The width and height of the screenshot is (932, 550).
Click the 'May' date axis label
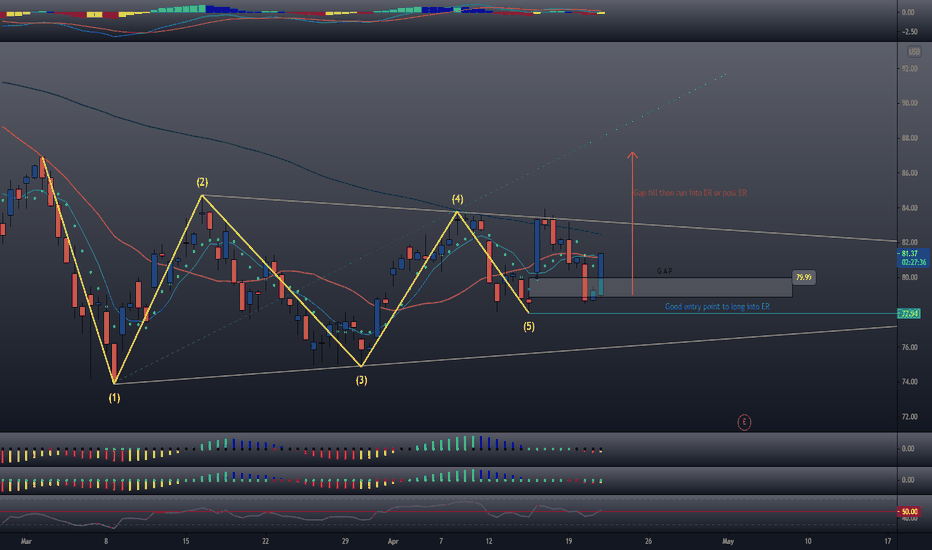coord(728,542)
